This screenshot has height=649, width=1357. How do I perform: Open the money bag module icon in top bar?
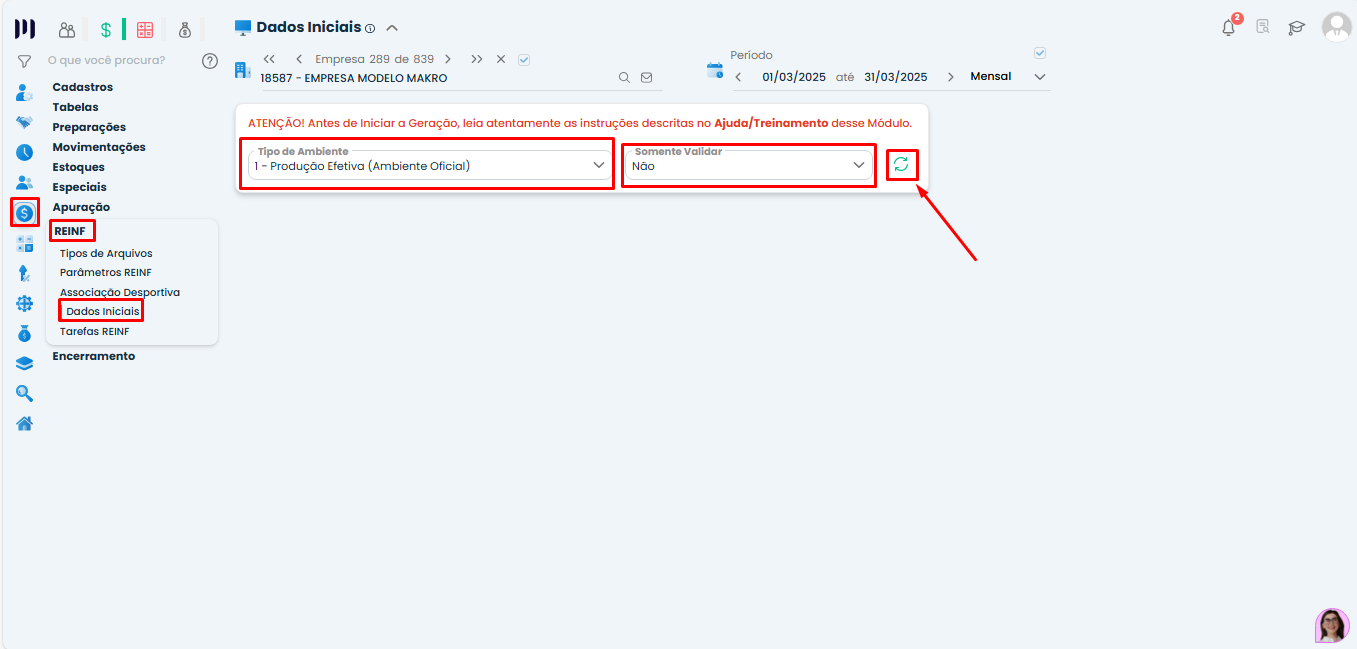(185, 30)
